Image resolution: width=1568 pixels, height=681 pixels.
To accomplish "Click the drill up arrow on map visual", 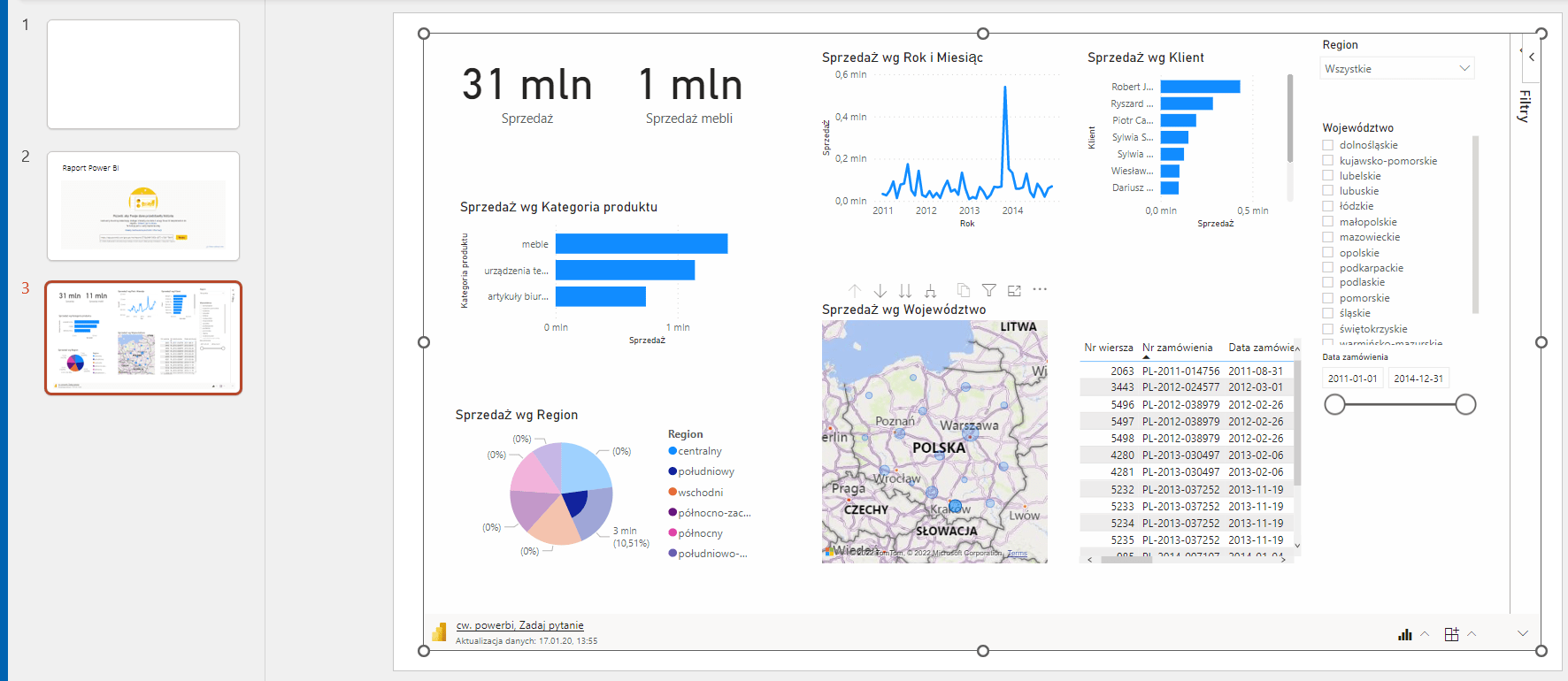I will [854, 290].
